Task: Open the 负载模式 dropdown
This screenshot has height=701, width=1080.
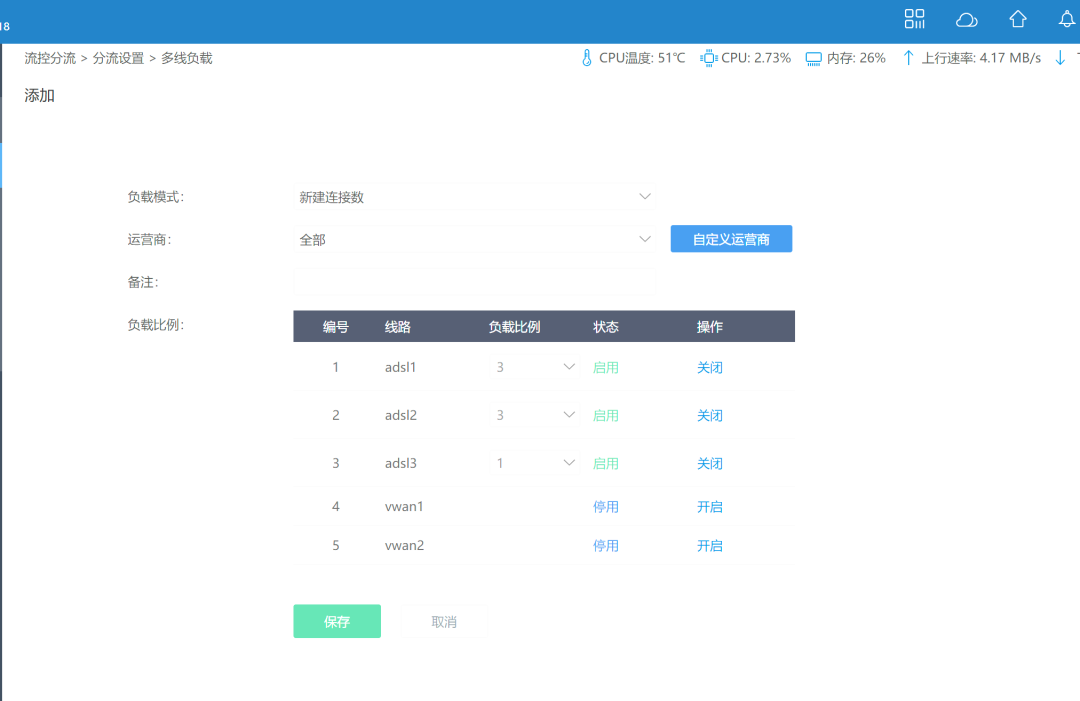Action: [475, 197]
